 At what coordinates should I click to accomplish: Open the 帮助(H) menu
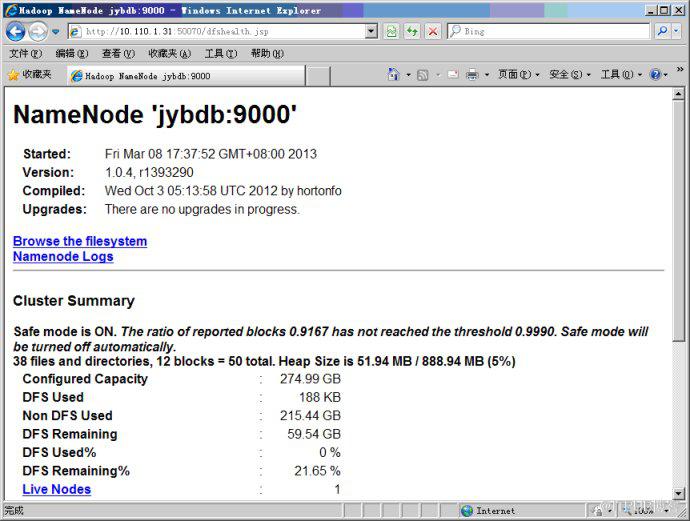[x=267, y=54]
